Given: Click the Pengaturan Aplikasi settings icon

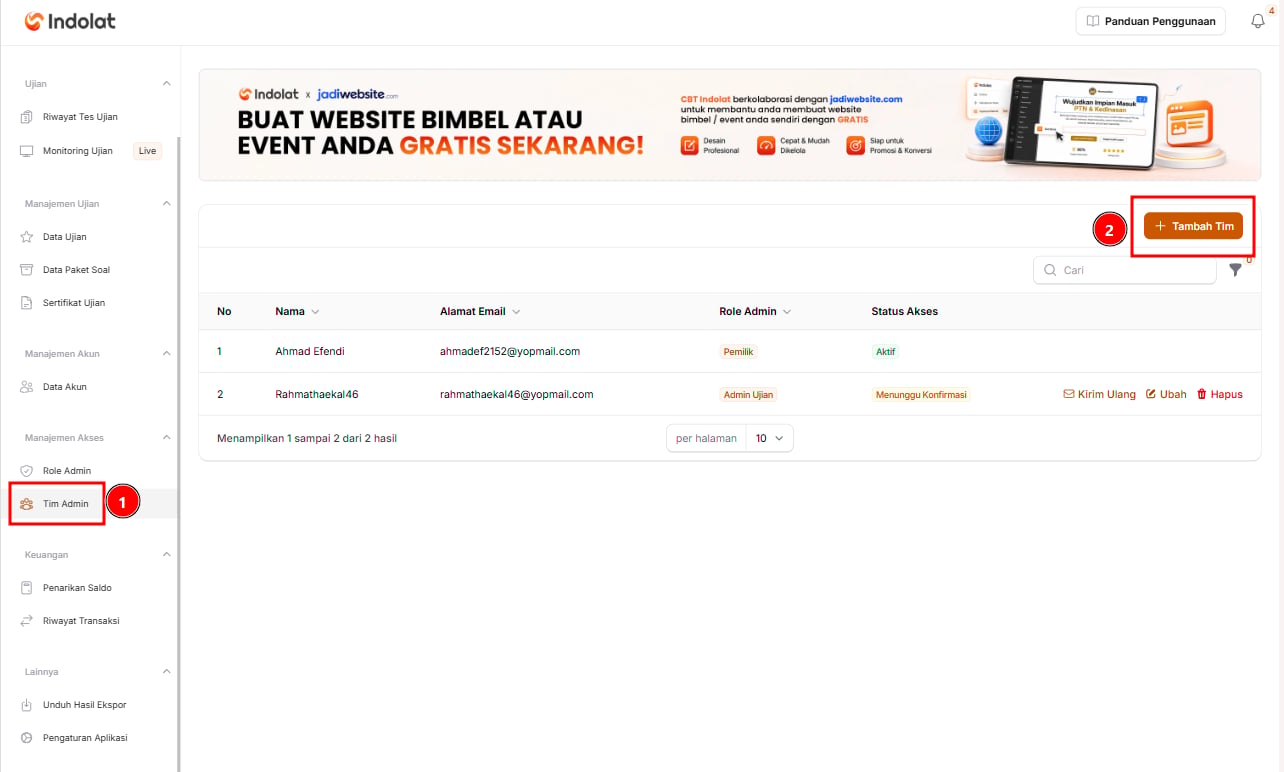Looking at the screenshot, I should (27, 738).
